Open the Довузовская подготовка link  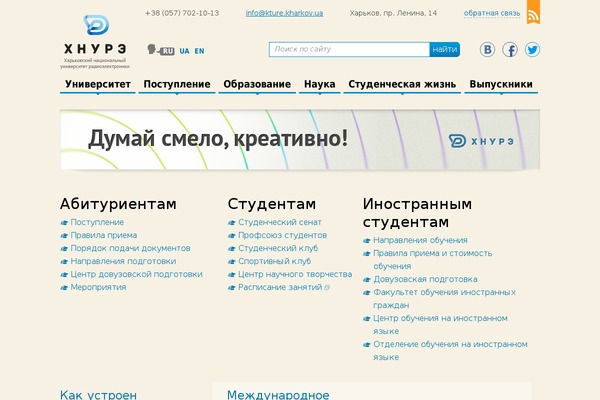[x=425, y=279]
